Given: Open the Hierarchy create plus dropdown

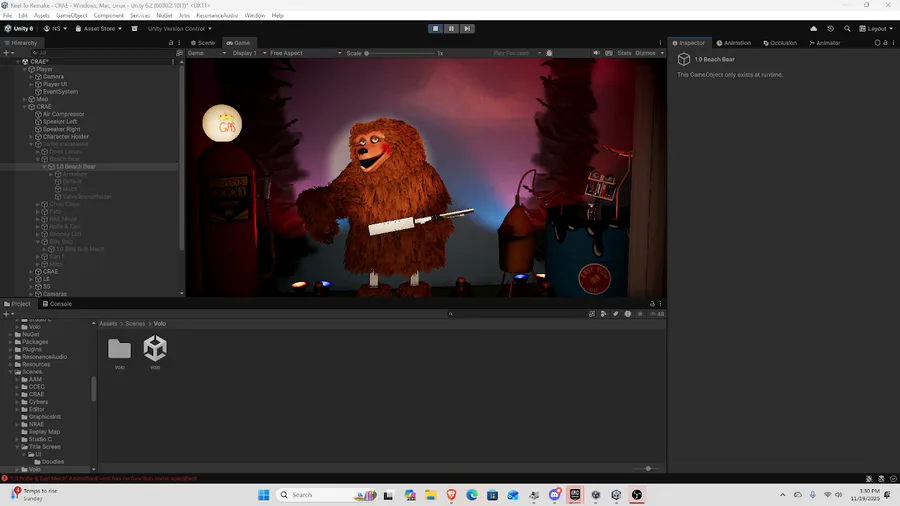Looking at the screenshot, I should [9, 53].
